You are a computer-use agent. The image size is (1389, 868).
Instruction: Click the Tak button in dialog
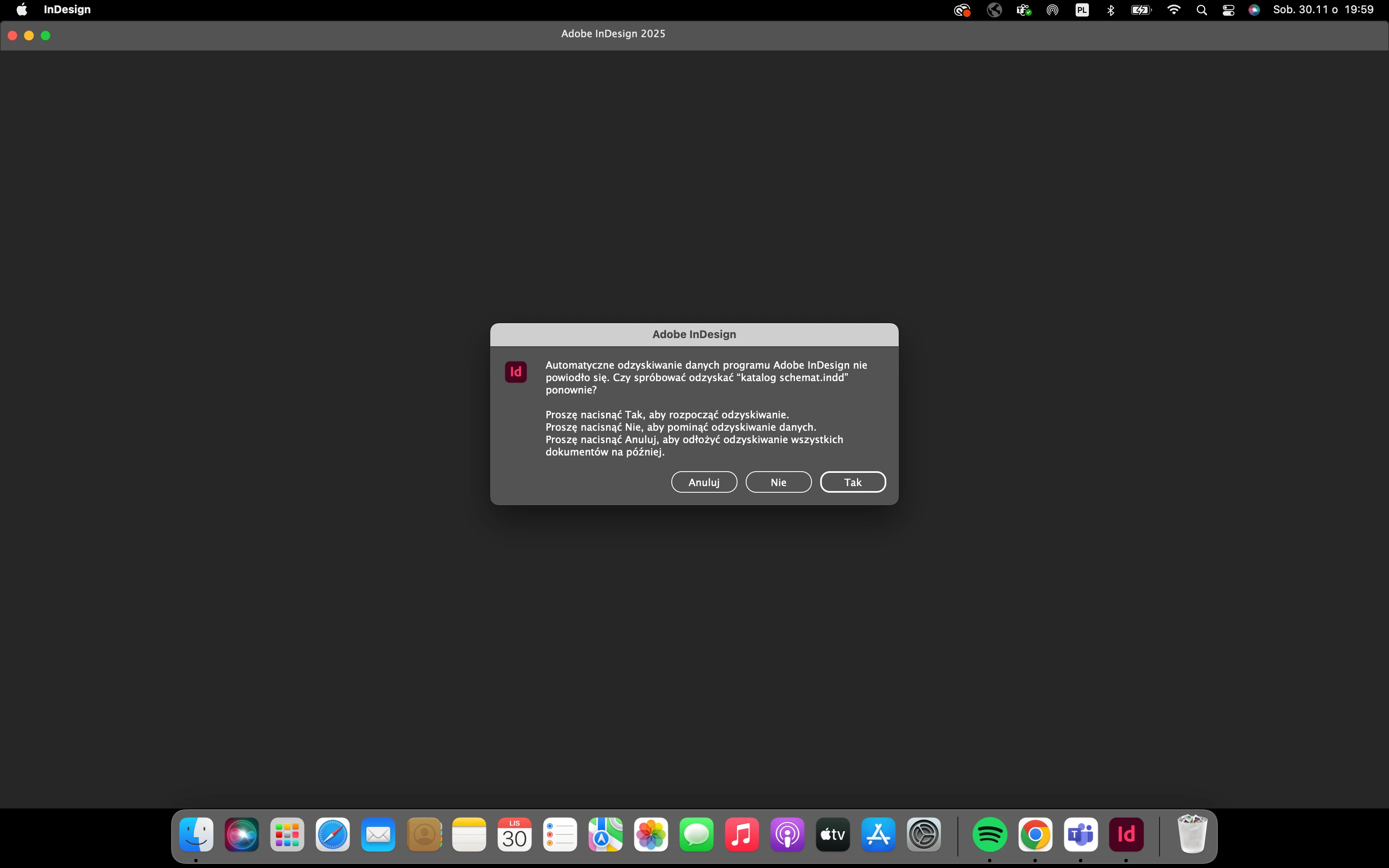[852, 482]
